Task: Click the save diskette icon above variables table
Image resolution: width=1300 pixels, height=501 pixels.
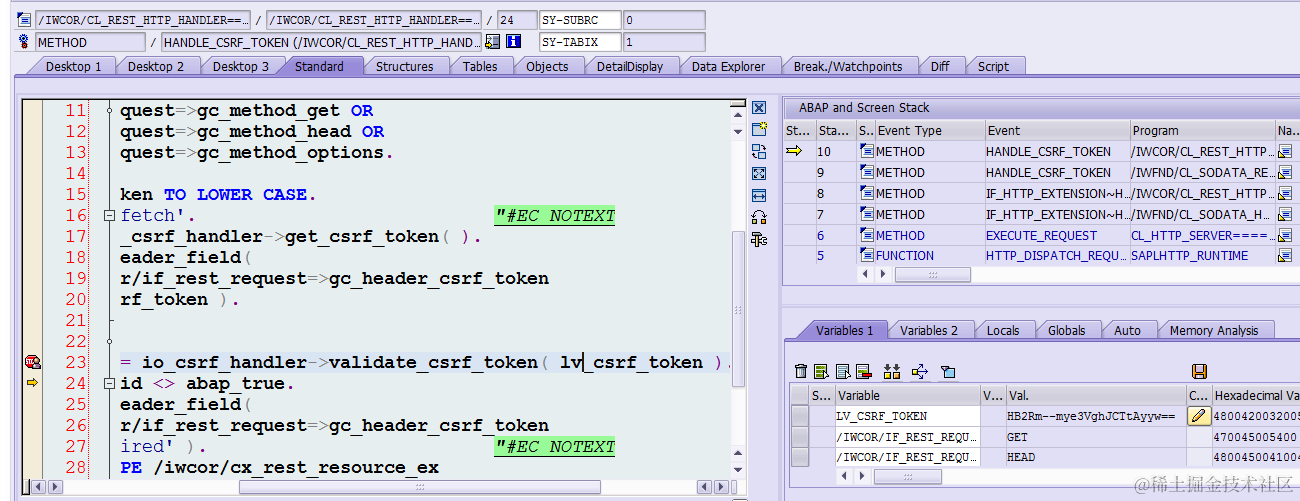Action: point(1200,371)
